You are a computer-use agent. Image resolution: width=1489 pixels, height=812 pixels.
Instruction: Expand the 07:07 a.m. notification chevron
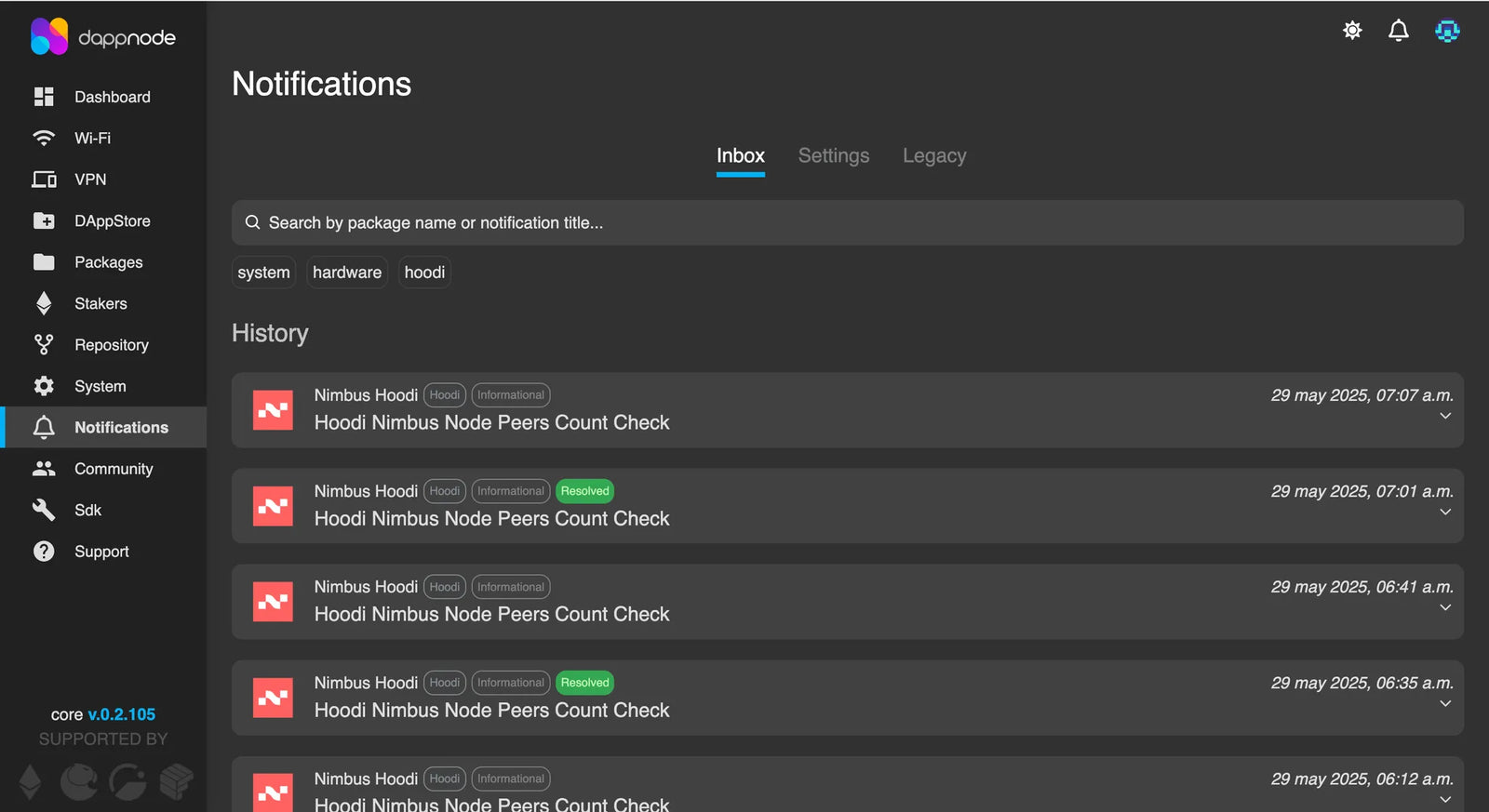coord(1444,416)
